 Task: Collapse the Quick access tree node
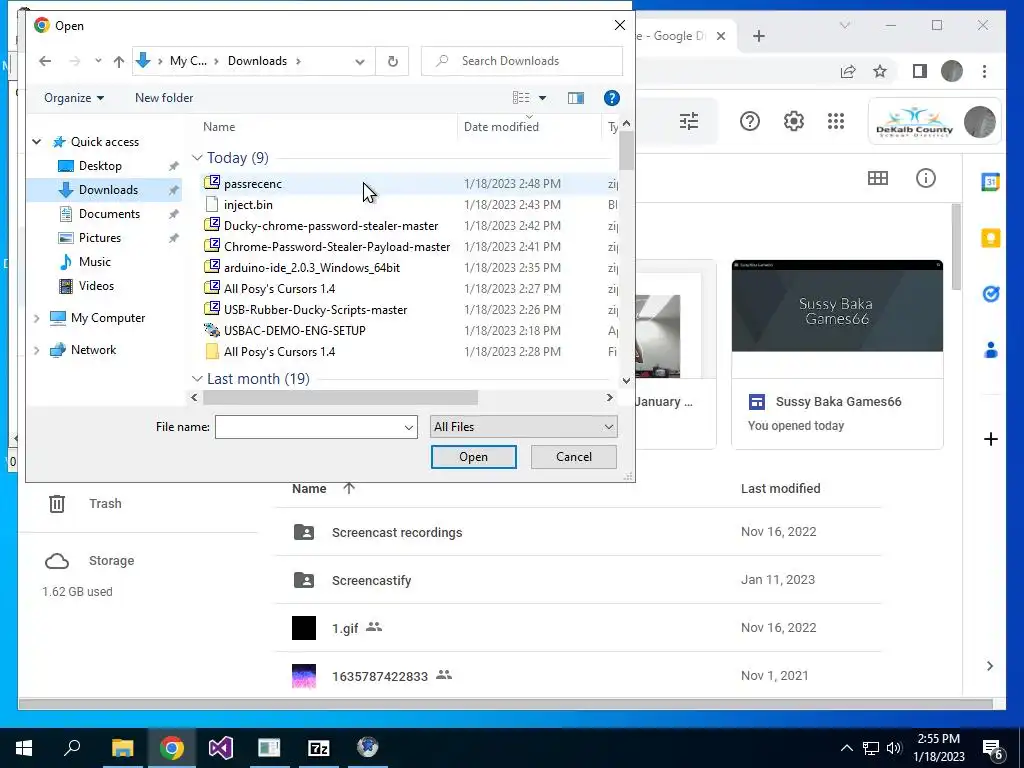(37, 142)
